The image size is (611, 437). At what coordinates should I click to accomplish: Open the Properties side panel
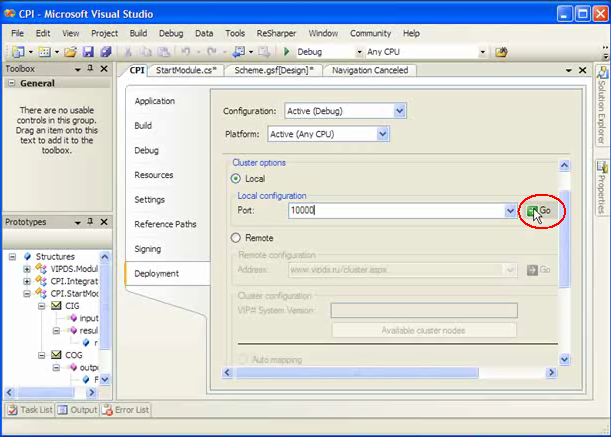(x=602, y=187)
